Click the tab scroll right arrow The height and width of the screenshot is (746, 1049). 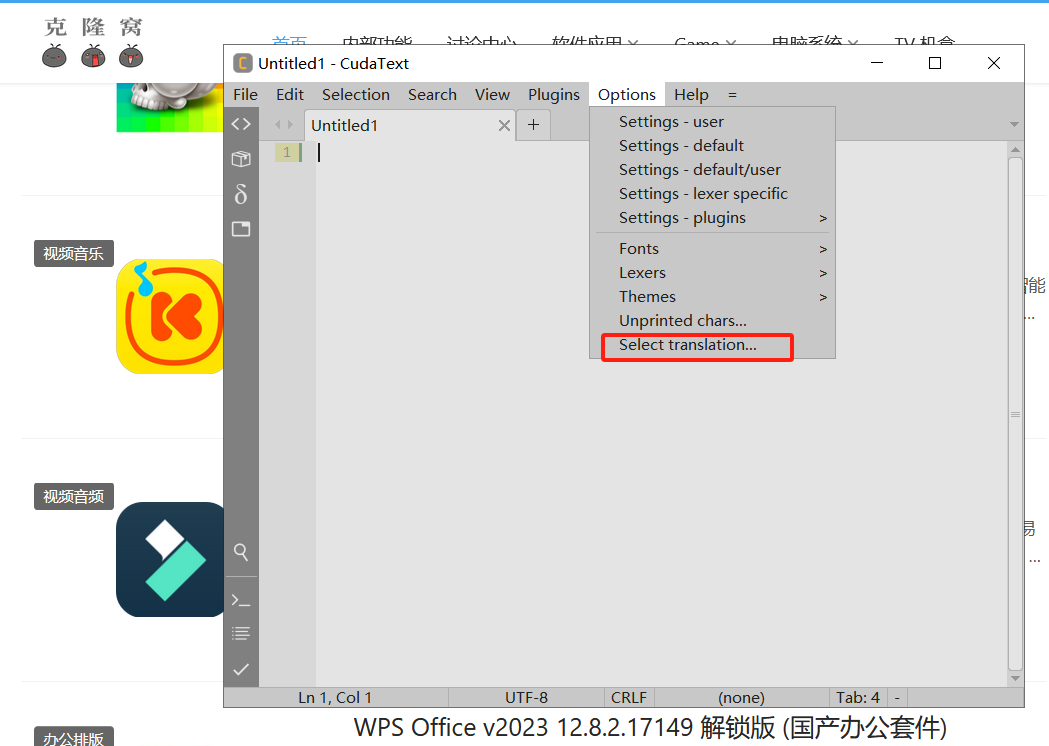click(x=290, y=124)
